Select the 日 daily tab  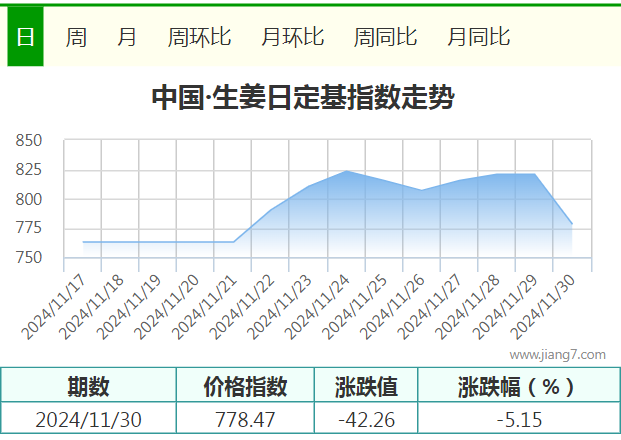click(25, 36)
